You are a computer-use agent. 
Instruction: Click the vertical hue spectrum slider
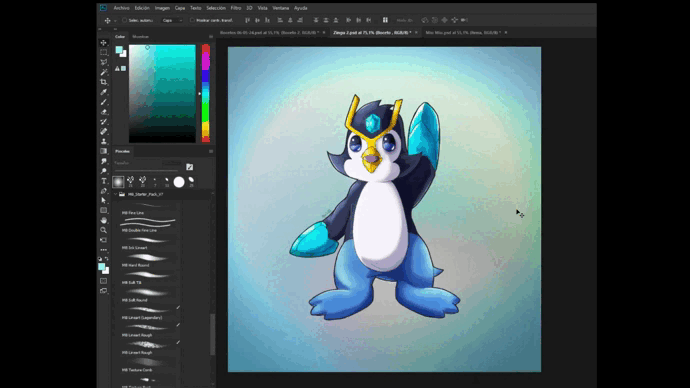[x=206, y=93]
